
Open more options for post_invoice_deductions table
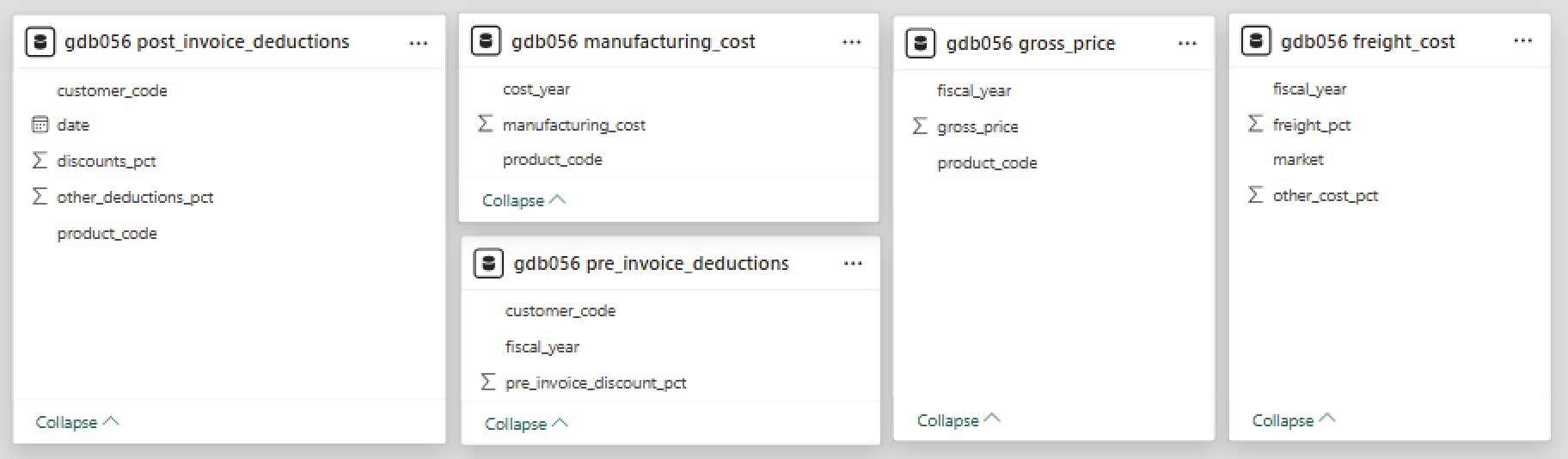tap(419, 42)
